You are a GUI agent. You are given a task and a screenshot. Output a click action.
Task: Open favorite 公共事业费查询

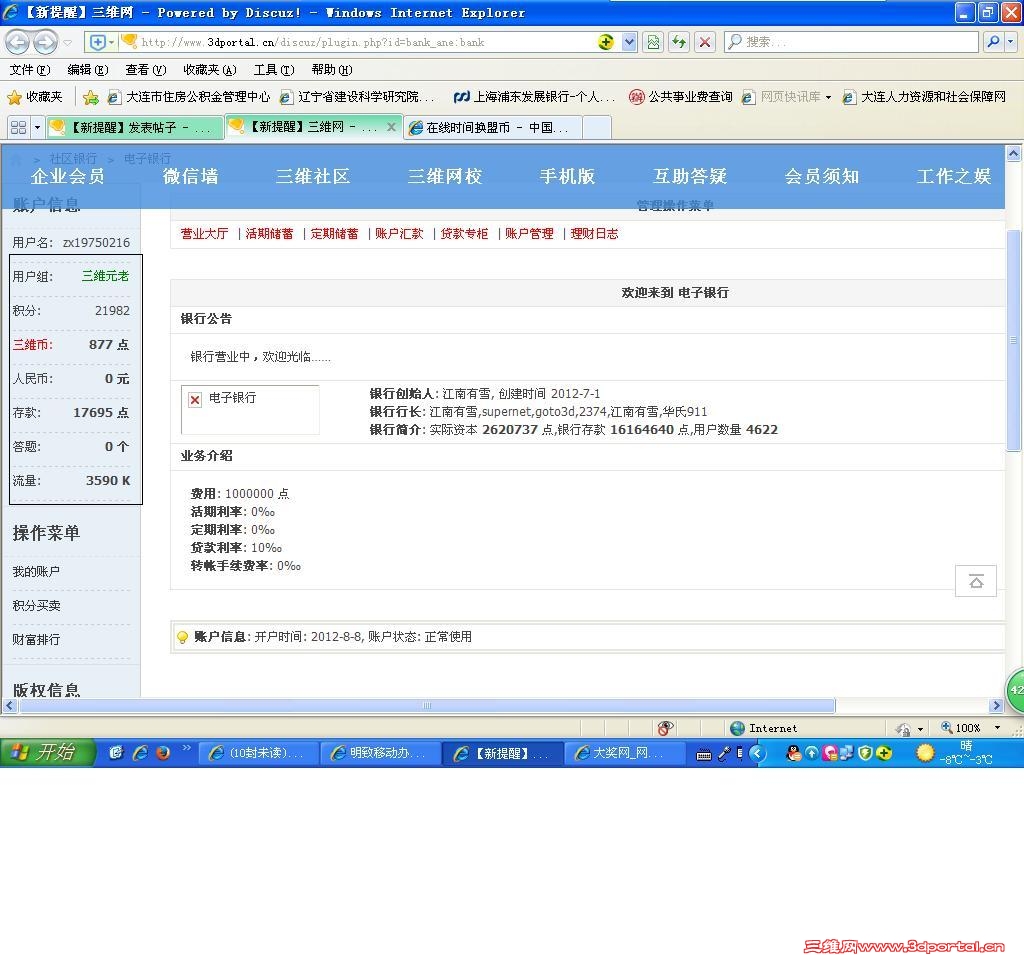pos(680,97)
